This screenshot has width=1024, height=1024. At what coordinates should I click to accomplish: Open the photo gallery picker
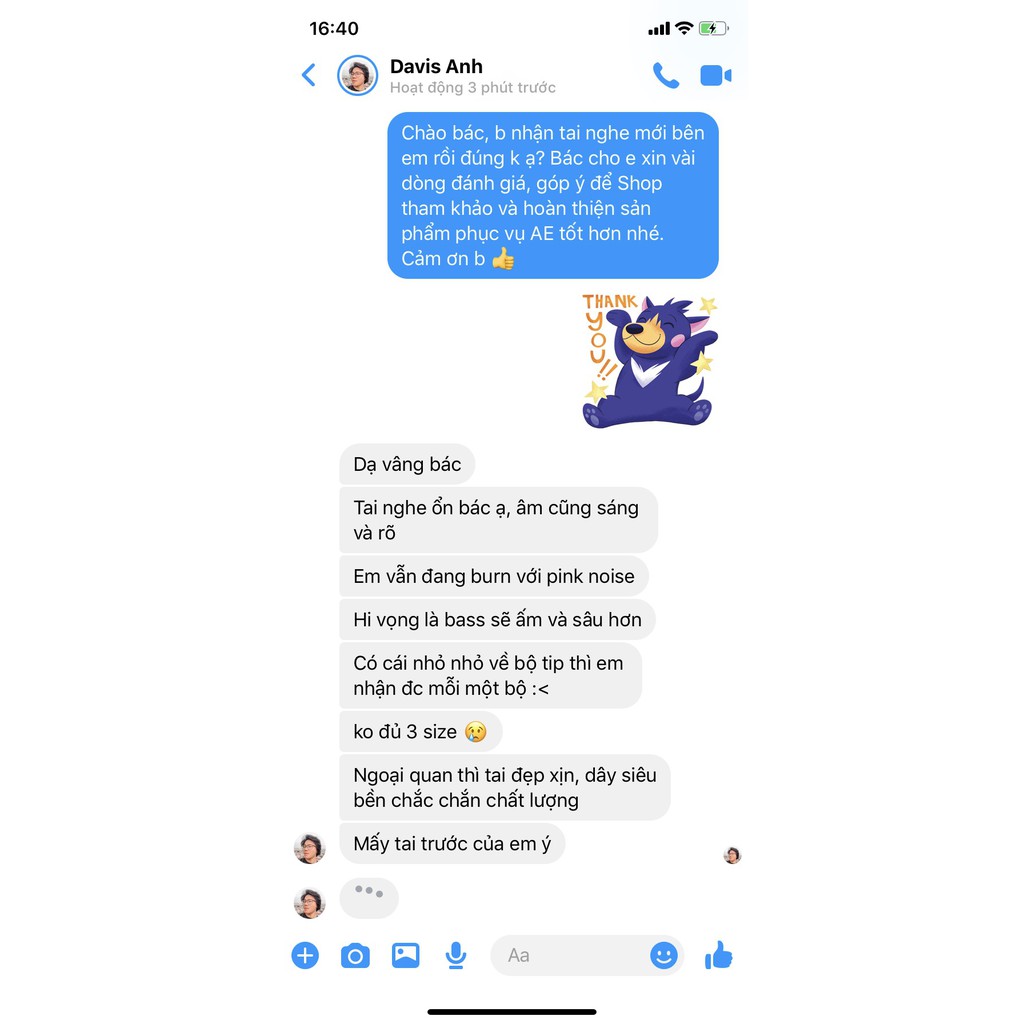(406, 955)
